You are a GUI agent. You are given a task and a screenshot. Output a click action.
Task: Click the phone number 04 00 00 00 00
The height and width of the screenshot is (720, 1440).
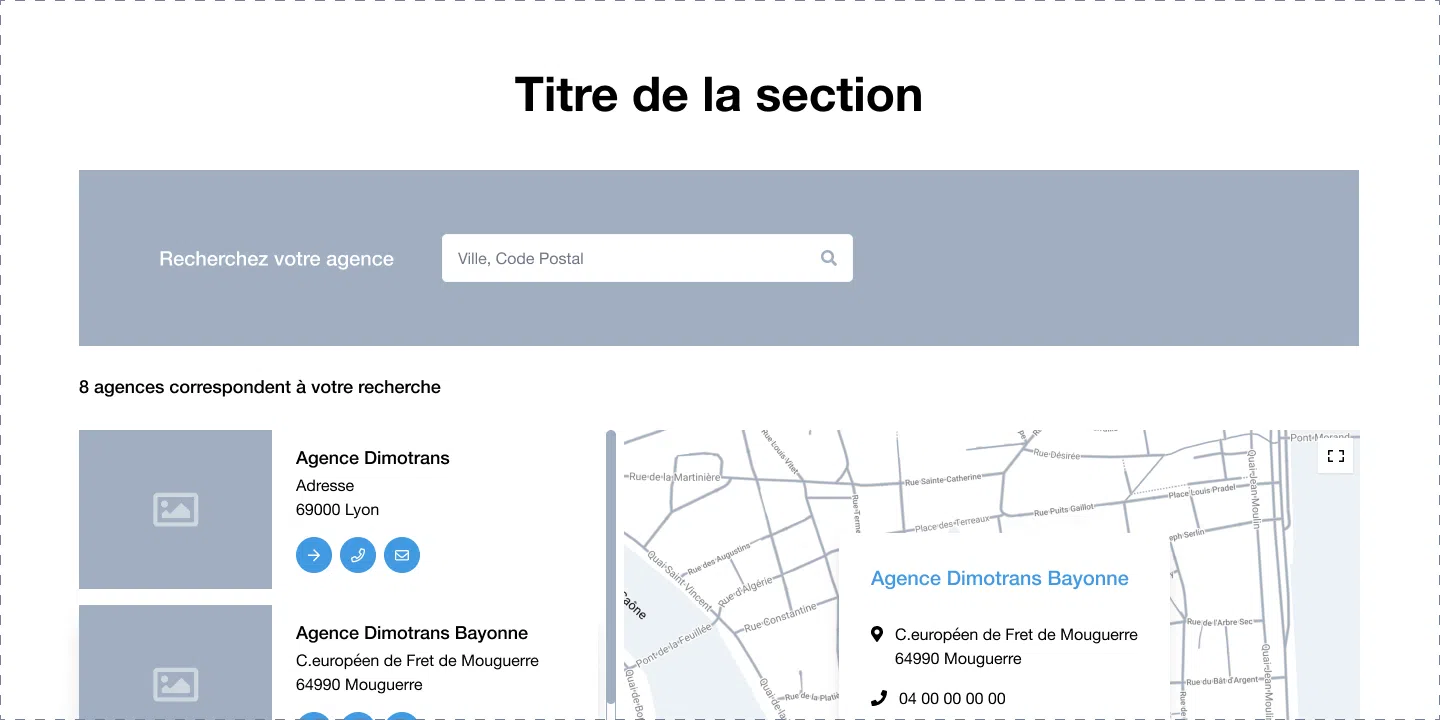point(951,698)
